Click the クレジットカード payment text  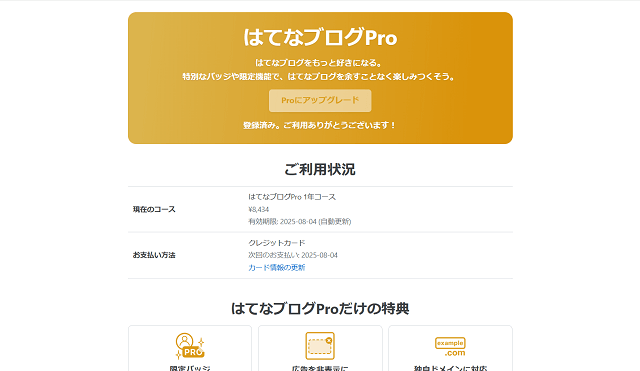coord(277,243)
